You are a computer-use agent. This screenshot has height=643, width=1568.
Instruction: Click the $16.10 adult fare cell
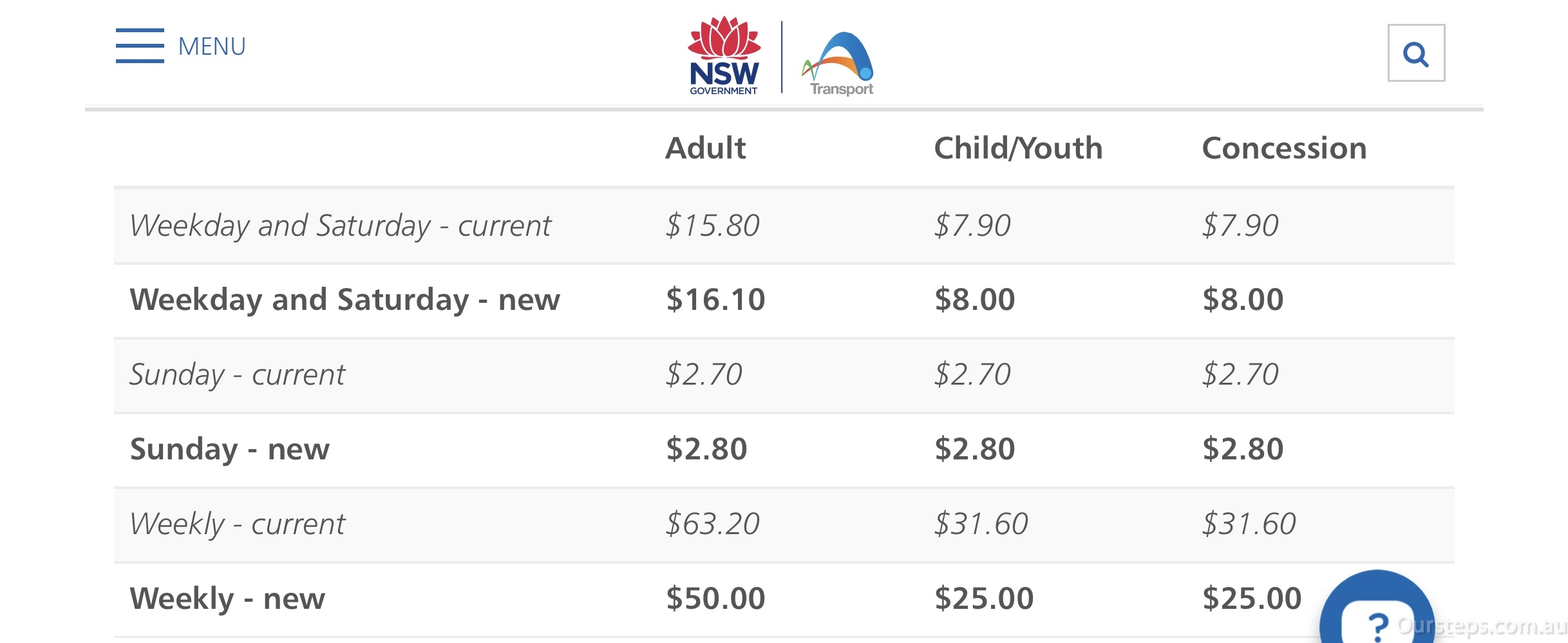point(715,300)
